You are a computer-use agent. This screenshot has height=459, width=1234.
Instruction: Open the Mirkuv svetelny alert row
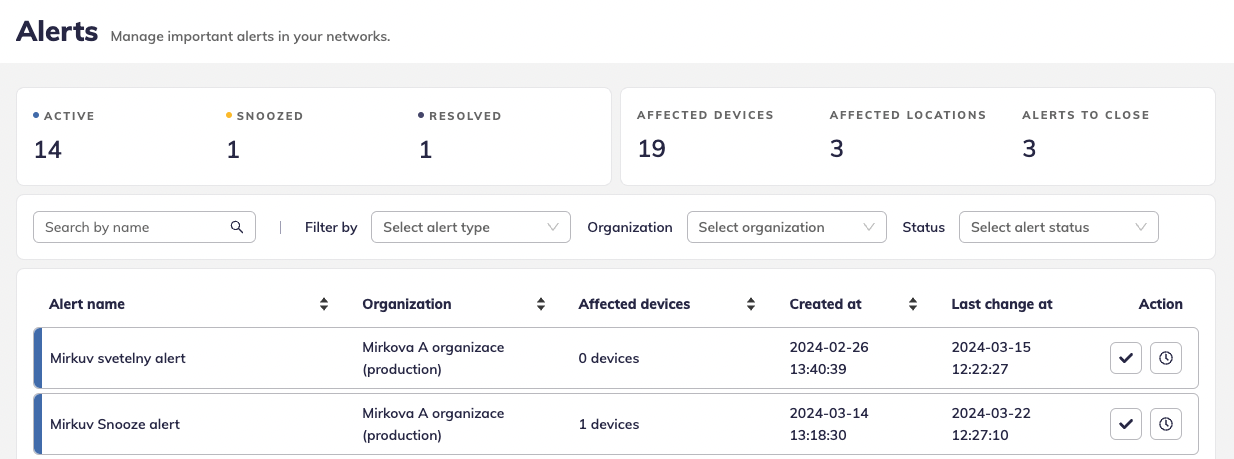[118, 358]
